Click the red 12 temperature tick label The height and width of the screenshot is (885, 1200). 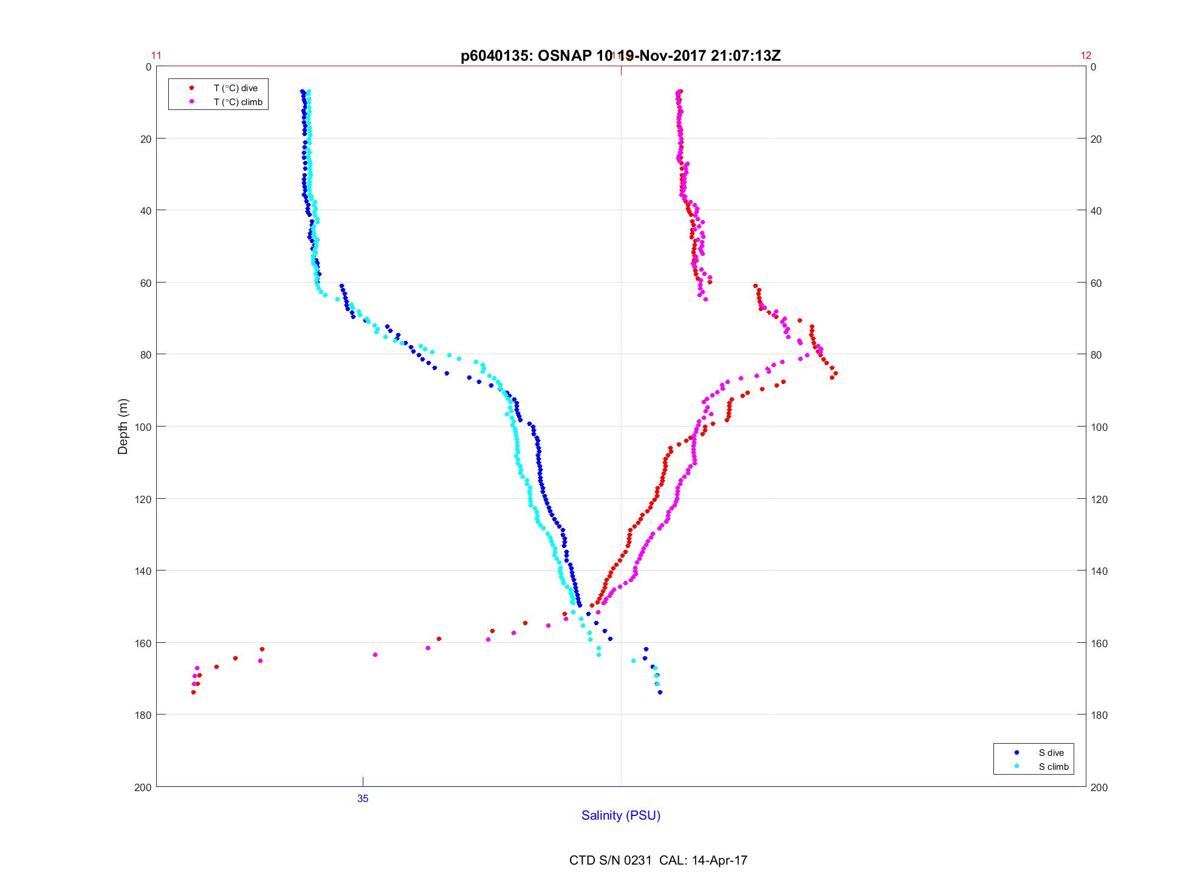tap(1086, 56)
